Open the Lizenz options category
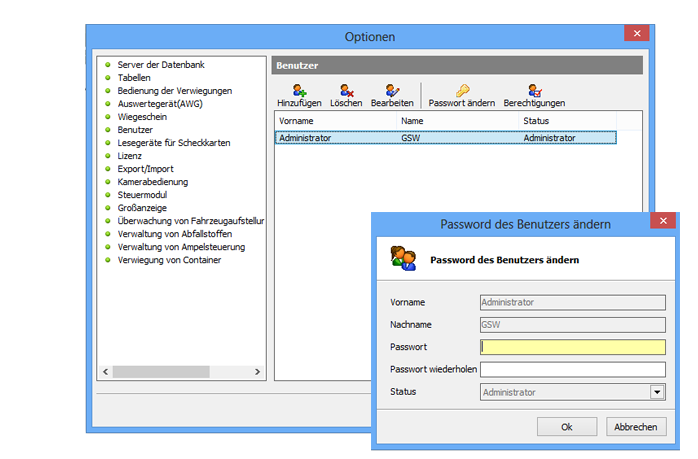 click(x=130, y=156)
